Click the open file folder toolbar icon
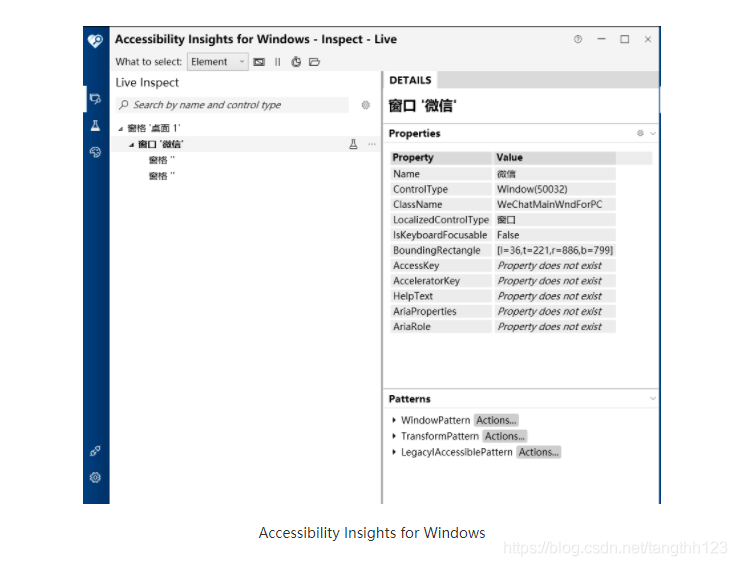This screenshot has height=566, width=737. point(314,62)
